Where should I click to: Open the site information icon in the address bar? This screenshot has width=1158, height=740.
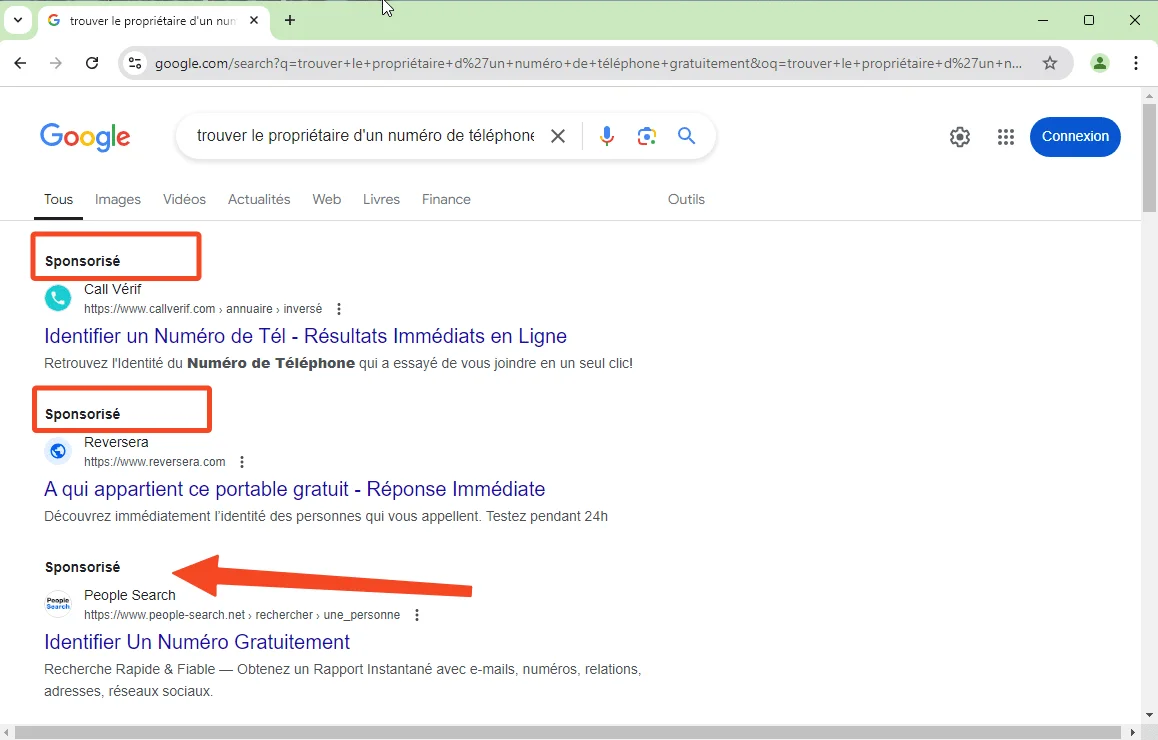[x=135, y=64]
